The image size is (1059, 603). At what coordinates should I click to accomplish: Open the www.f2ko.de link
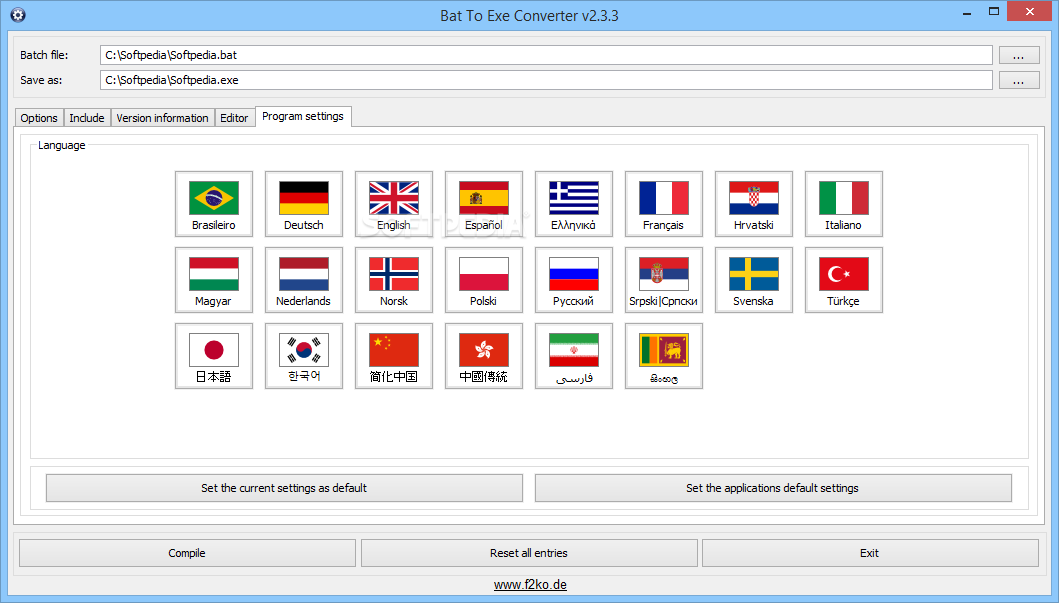coord(530,585)
